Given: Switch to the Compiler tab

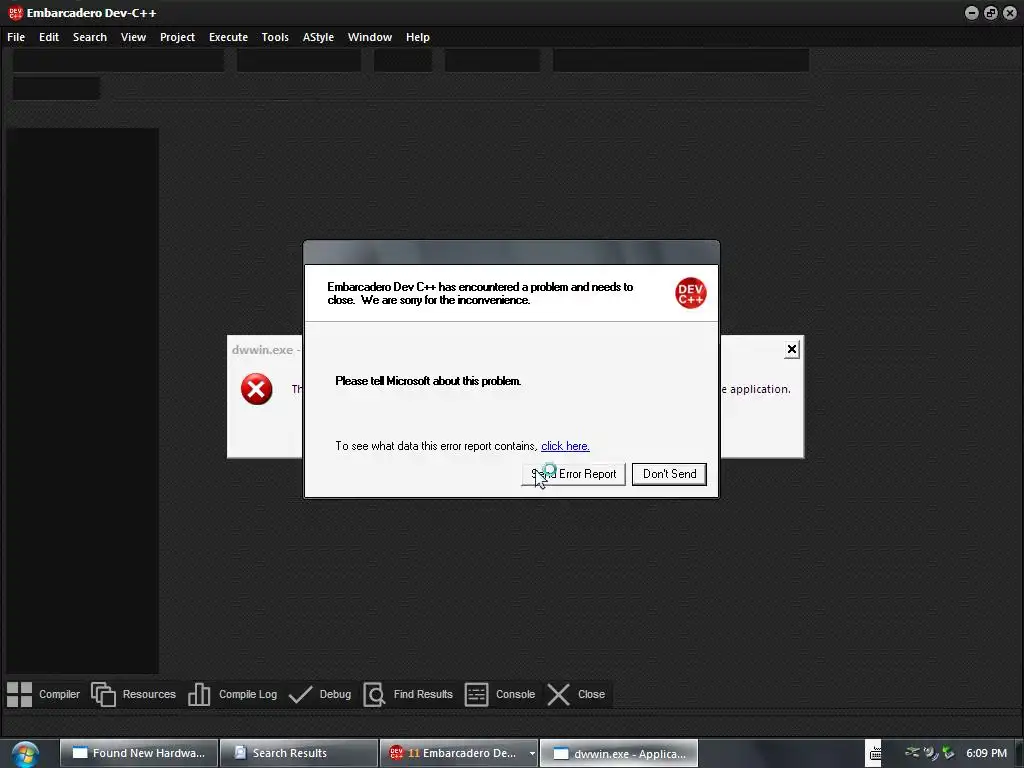Looking at the screenshot, I should click(43, 694).
